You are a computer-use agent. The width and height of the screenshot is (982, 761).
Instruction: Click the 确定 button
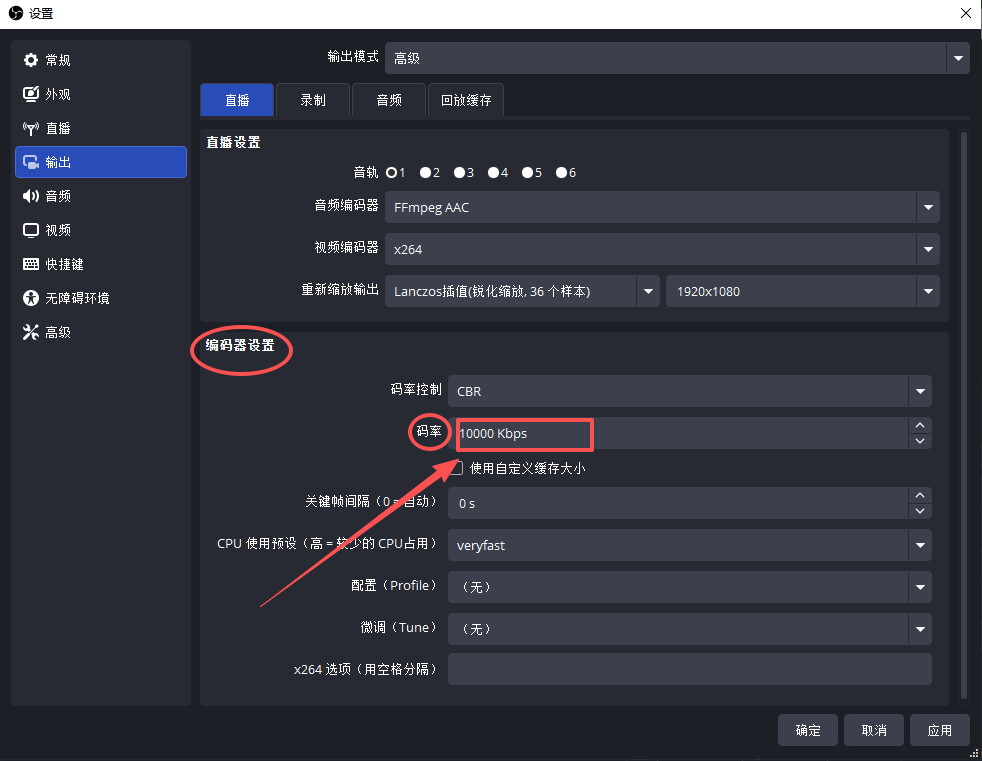tap(808, 730)
